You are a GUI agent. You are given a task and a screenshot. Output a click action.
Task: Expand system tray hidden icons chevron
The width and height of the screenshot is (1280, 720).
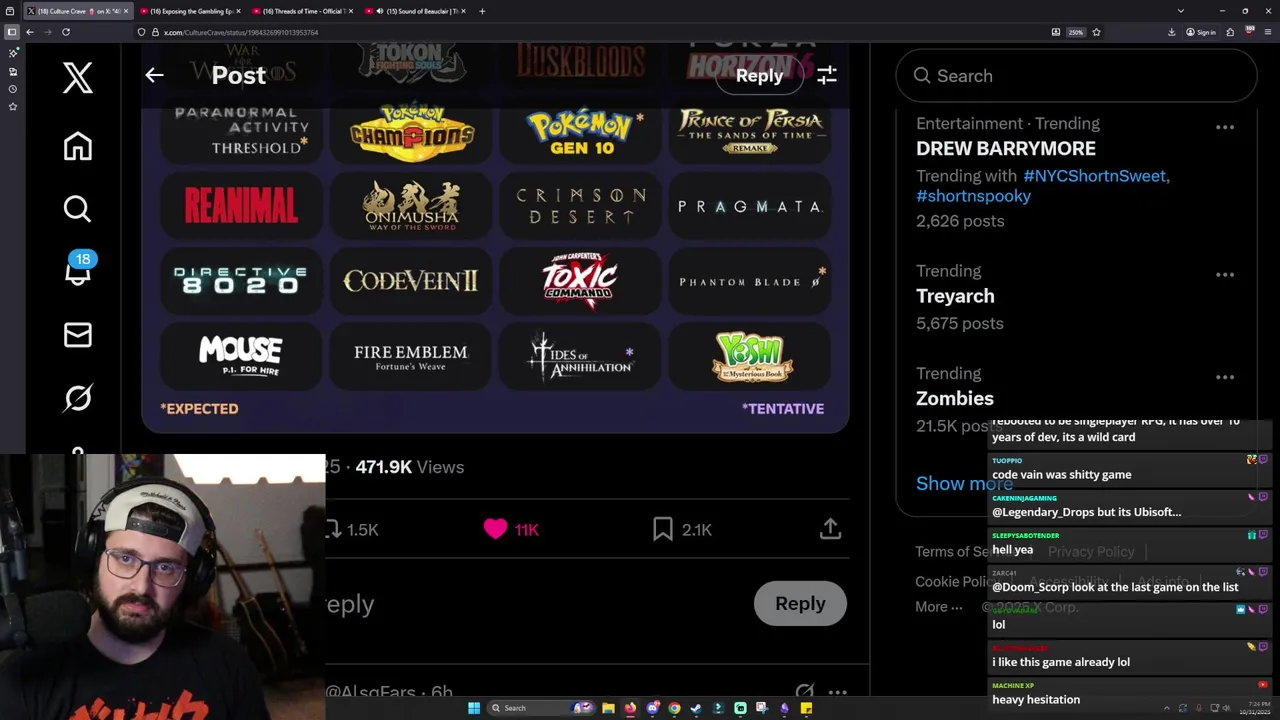[x=1167, y=708]
